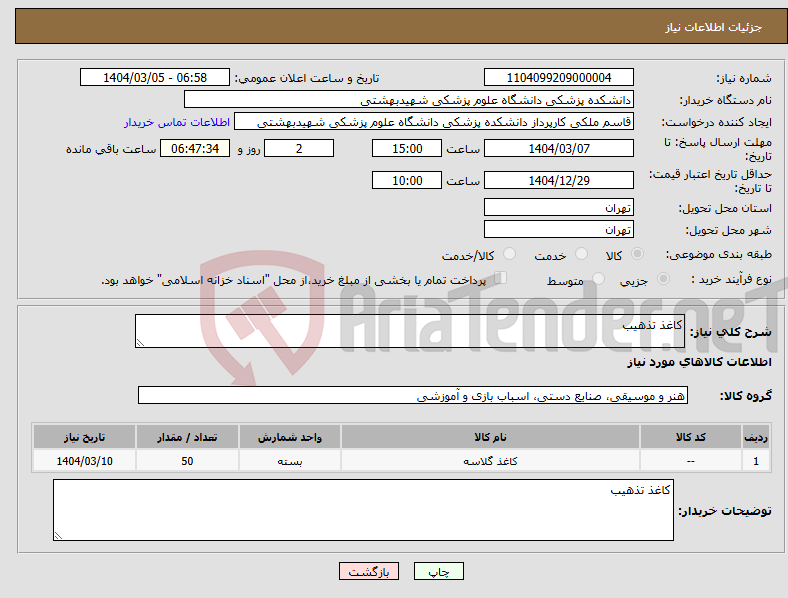
Task: Select the کالا radio button
Action: pos(637,254)
